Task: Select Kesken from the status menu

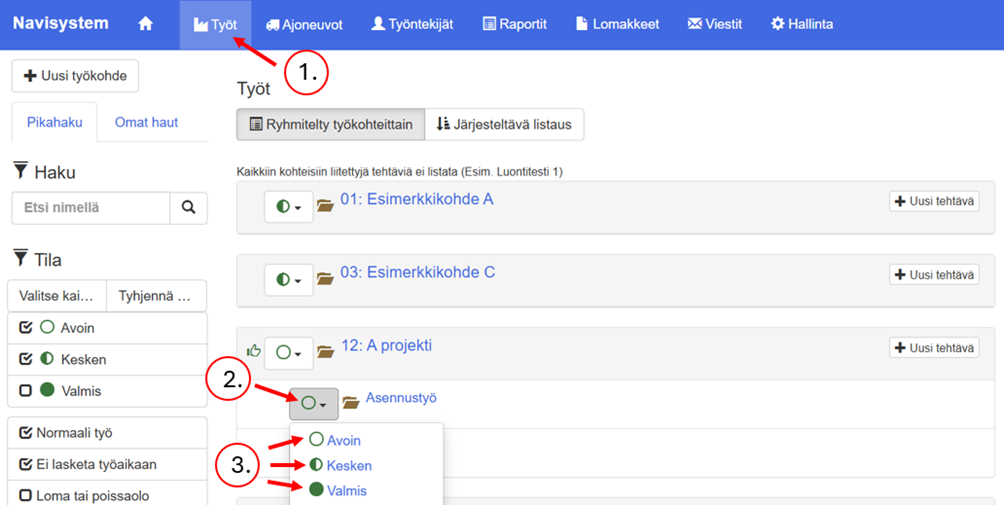Action: [348, 466]
